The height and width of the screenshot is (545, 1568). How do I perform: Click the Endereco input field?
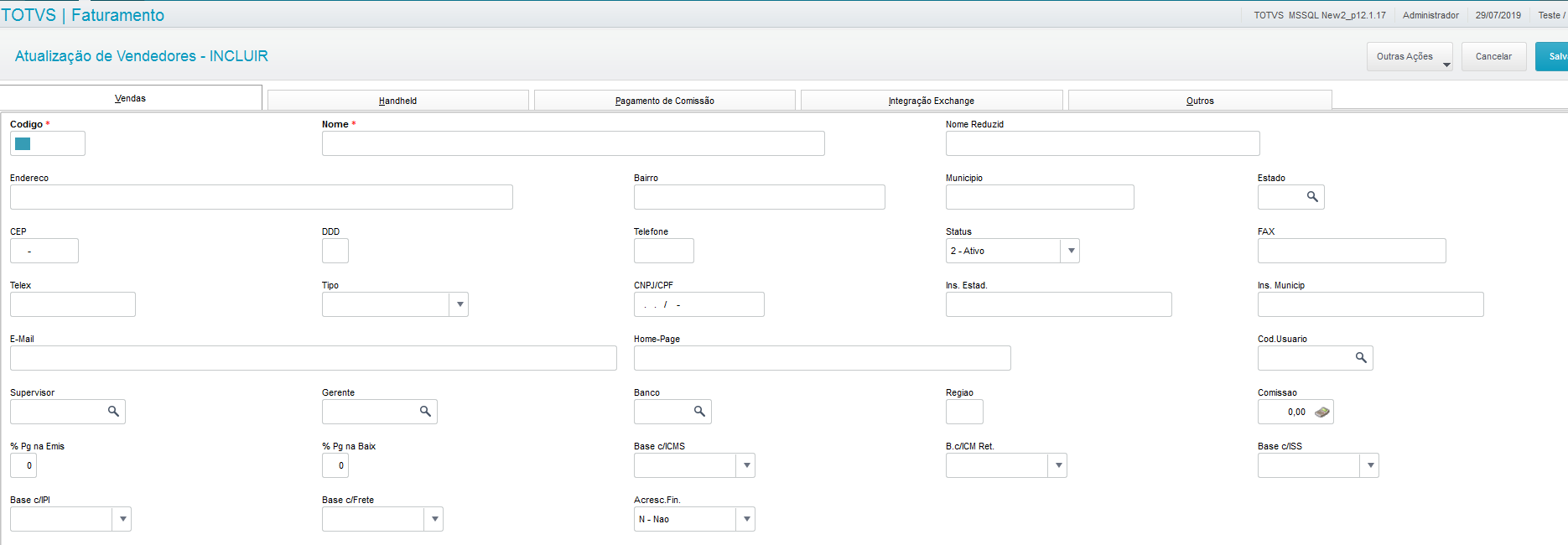[x=262, y=197]
